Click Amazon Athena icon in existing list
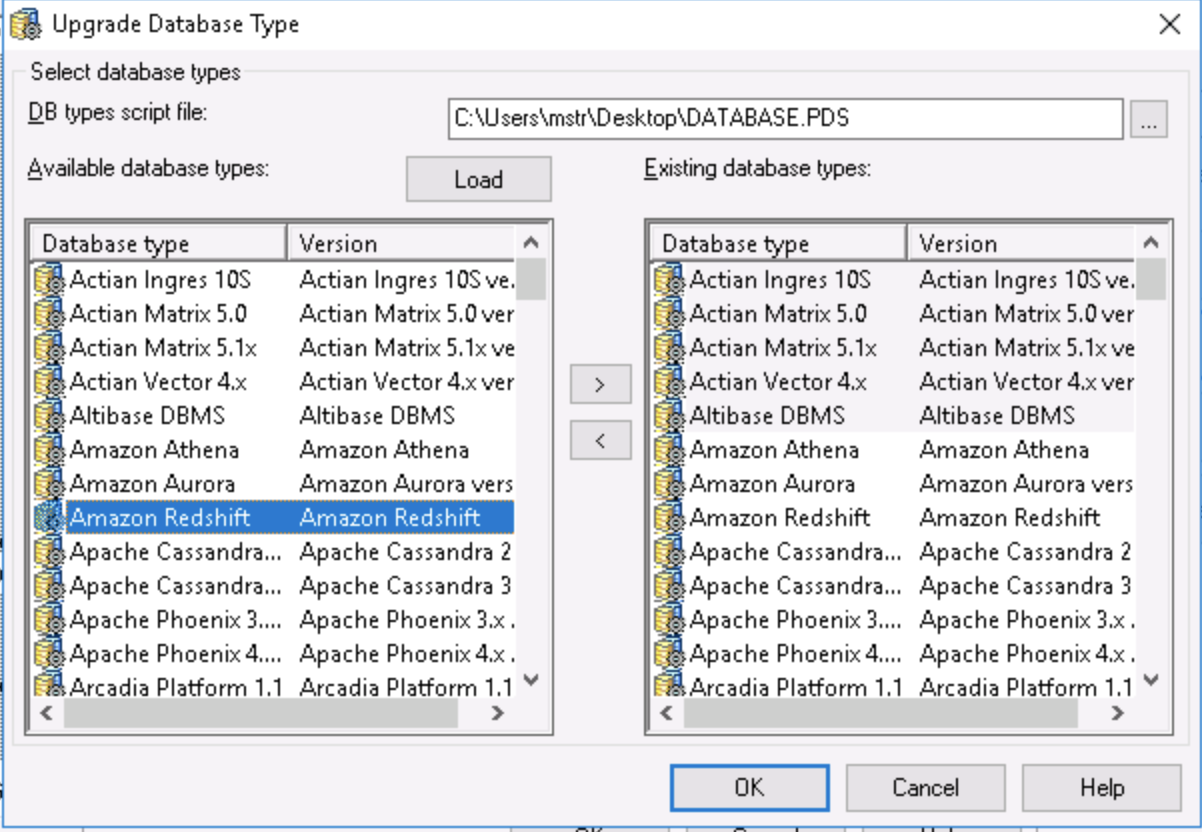 pos(670,449)
